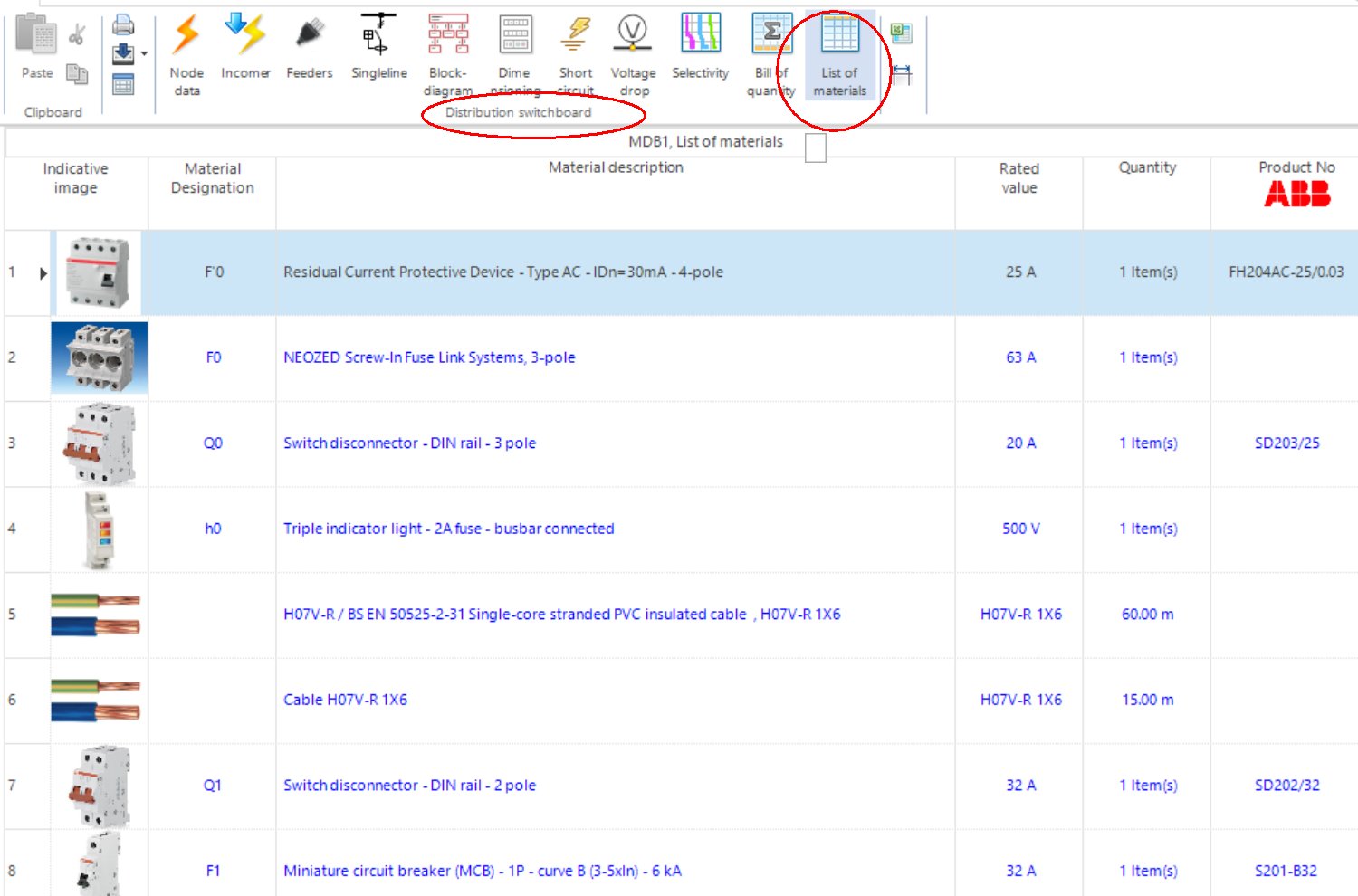Select the Cut scissors icon

coord(77,34)
